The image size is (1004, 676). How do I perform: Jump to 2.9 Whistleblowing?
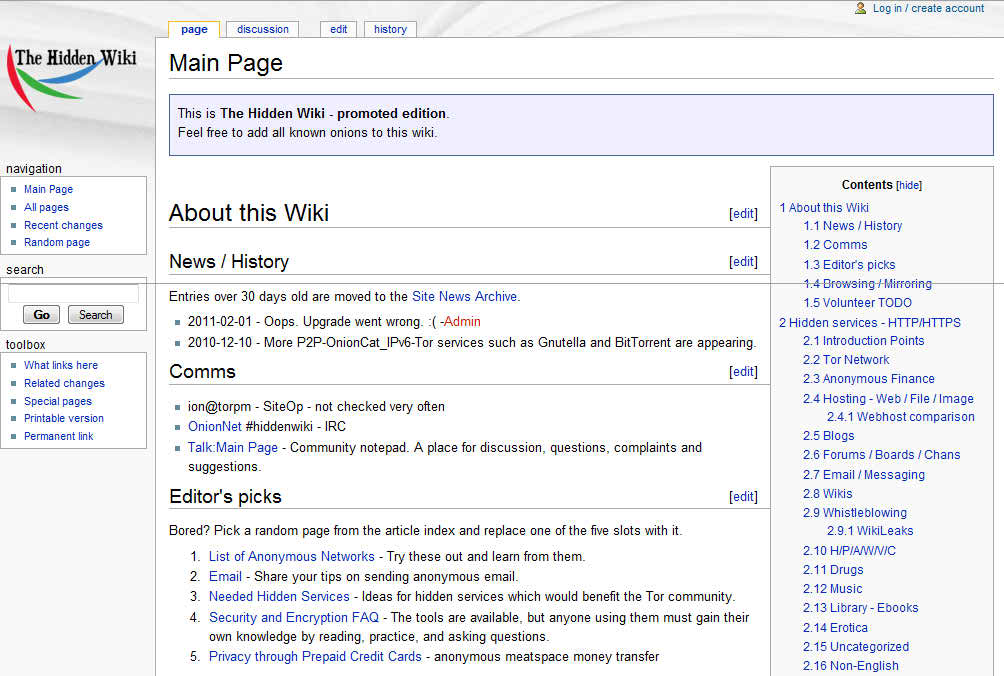(x=855, y=513)
